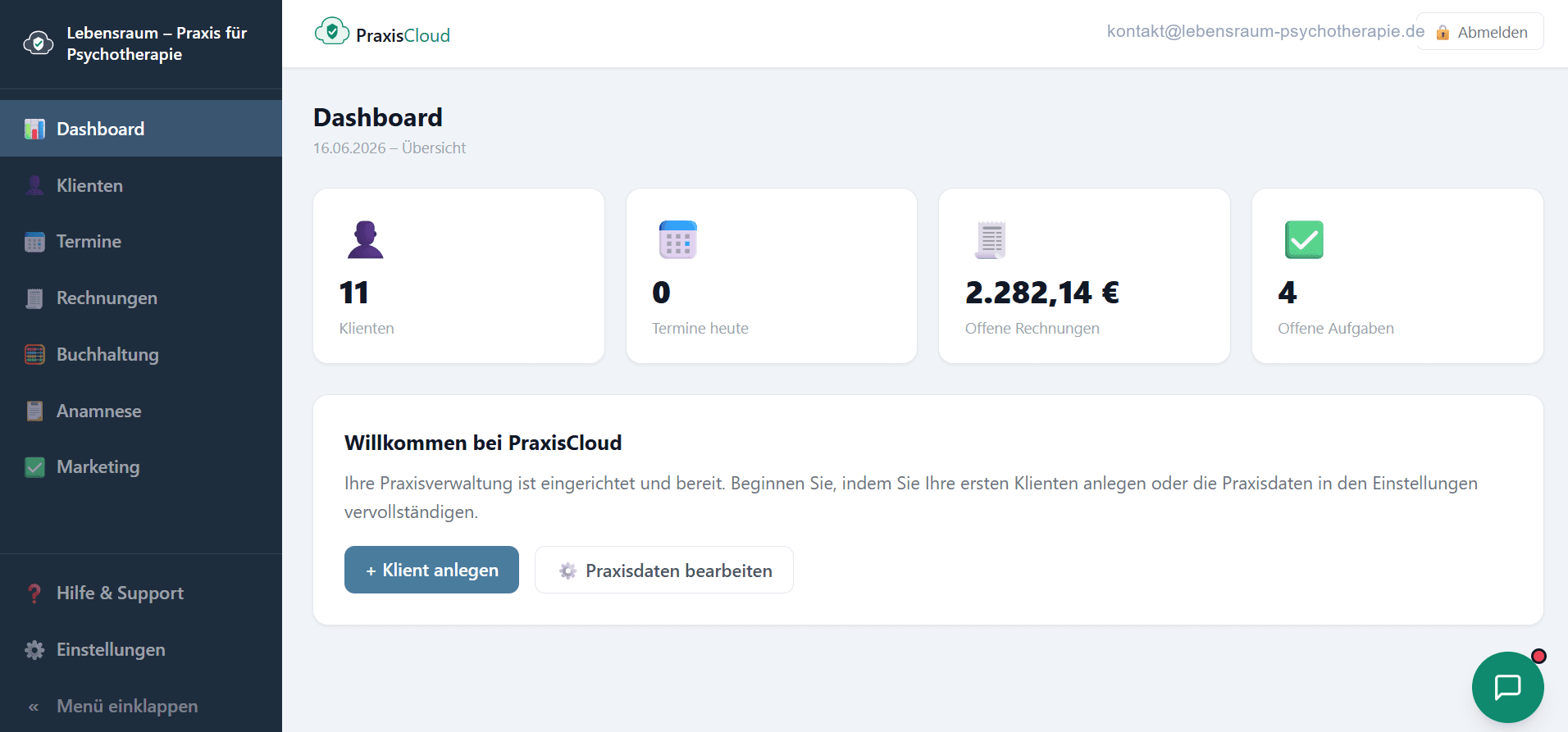Click the Anamnese clipboard icon
This screenshot has height=732, width=1568.
point(34,411)
